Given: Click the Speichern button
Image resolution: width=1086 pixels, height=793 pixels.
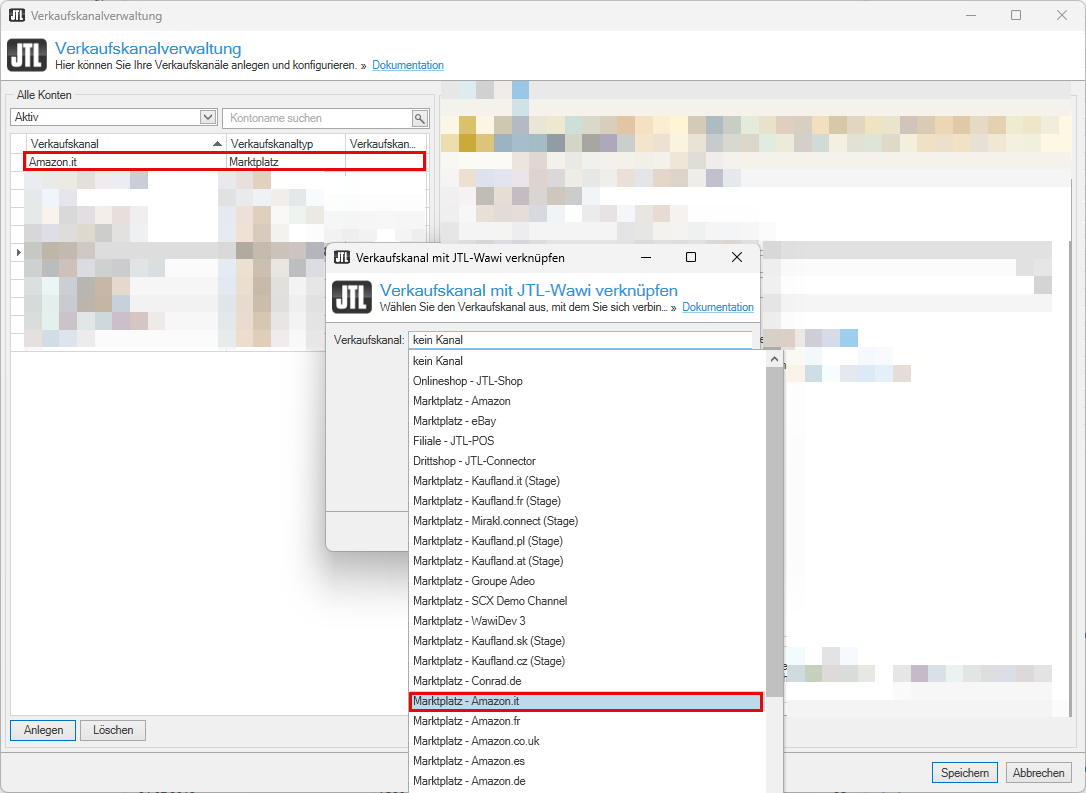Looking at the screenshot, I should point(965,773).
